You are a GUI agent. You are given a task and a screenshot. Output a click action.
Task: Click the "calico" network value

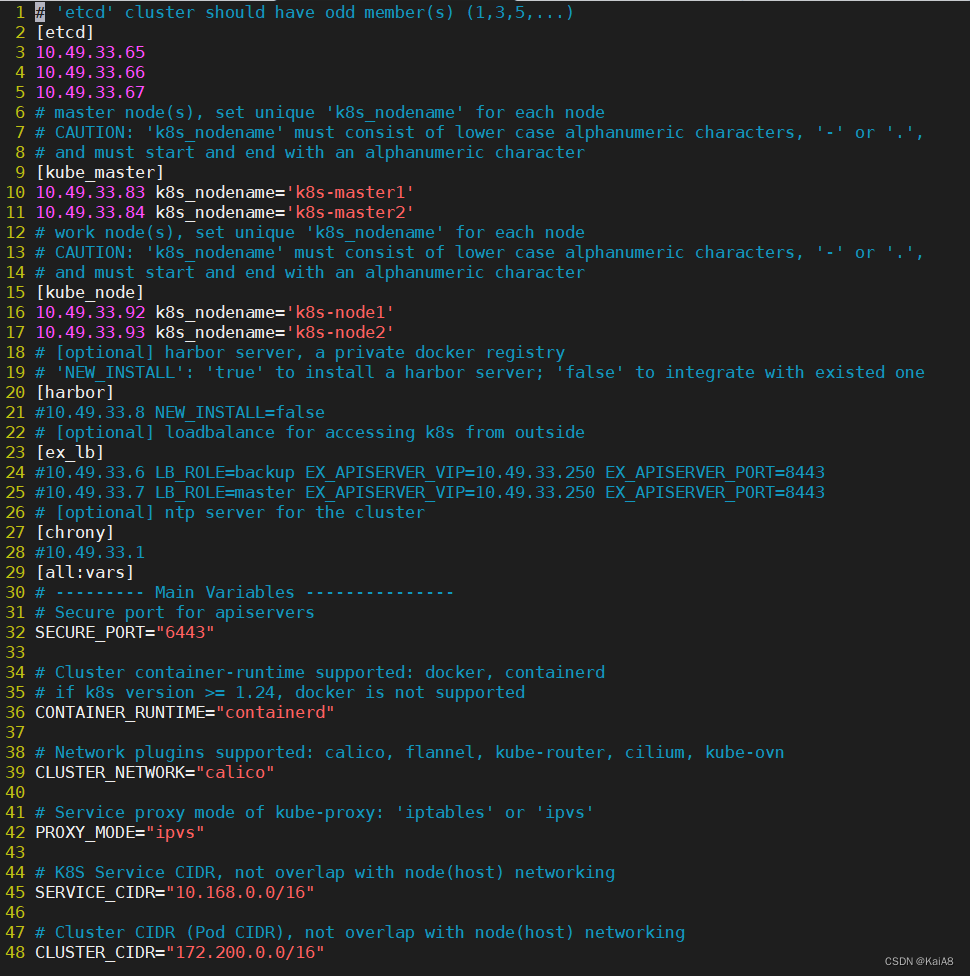click(235, 772)
